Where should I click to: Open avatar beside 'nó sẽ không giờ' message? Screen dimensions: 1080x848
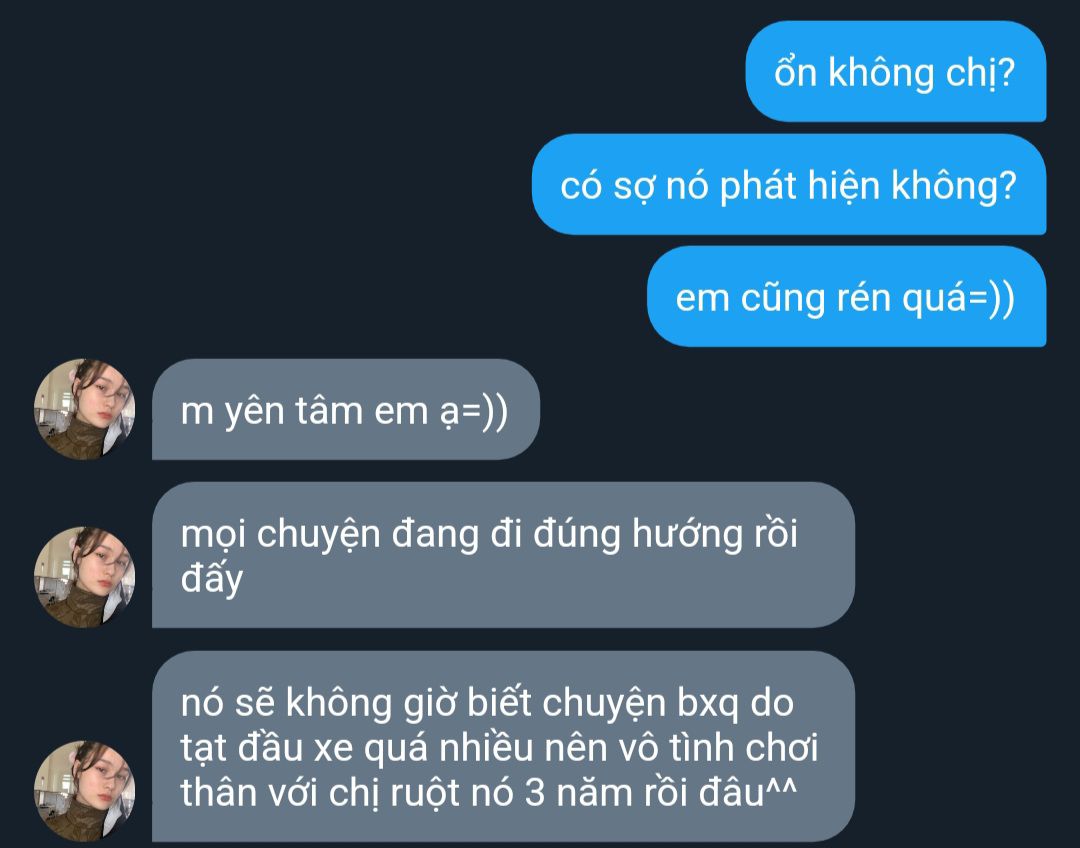tap(85, 791)
